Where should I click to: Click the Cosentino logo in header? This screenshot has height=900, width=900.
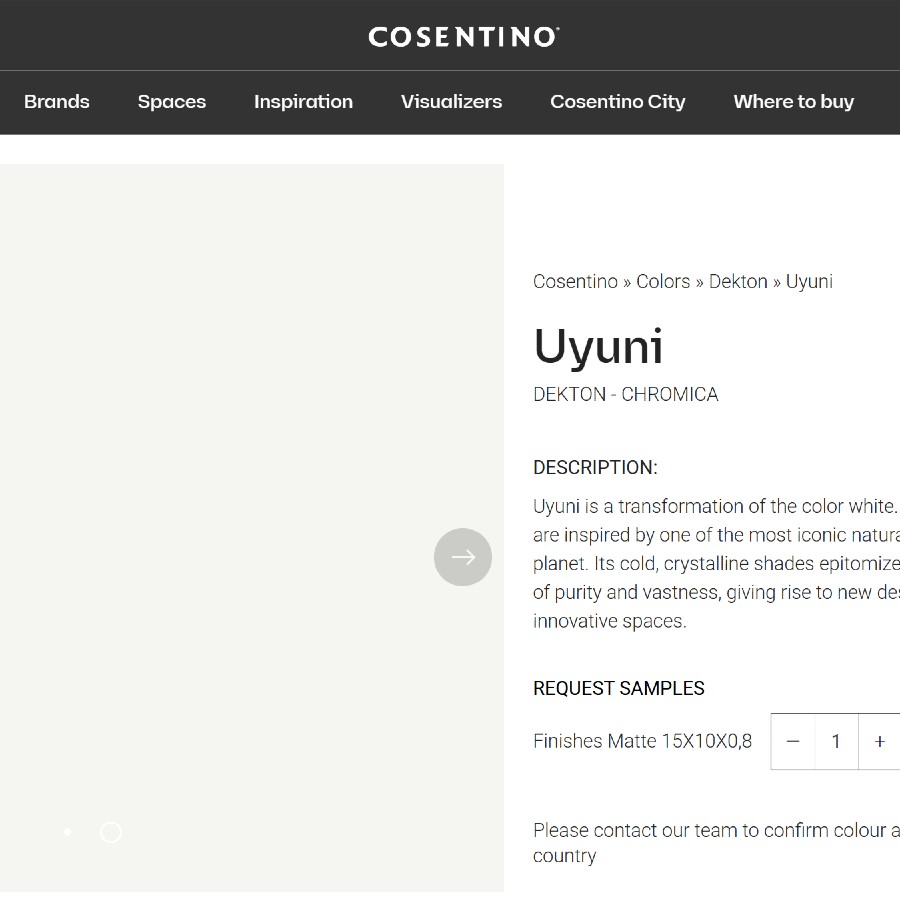(x=463, y=37)
